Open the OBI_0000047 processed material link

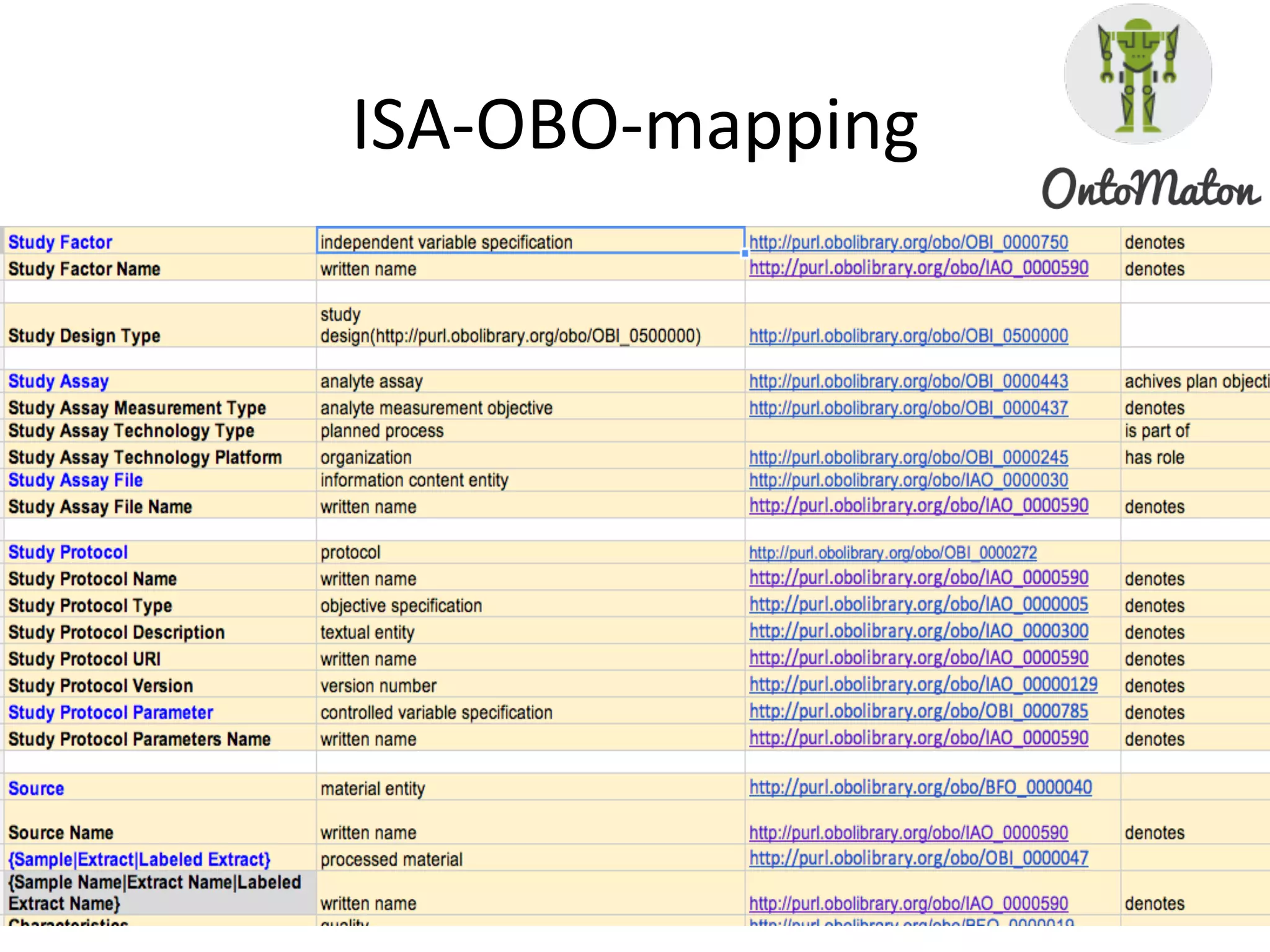pyautogui.click(x=918, y=858)
